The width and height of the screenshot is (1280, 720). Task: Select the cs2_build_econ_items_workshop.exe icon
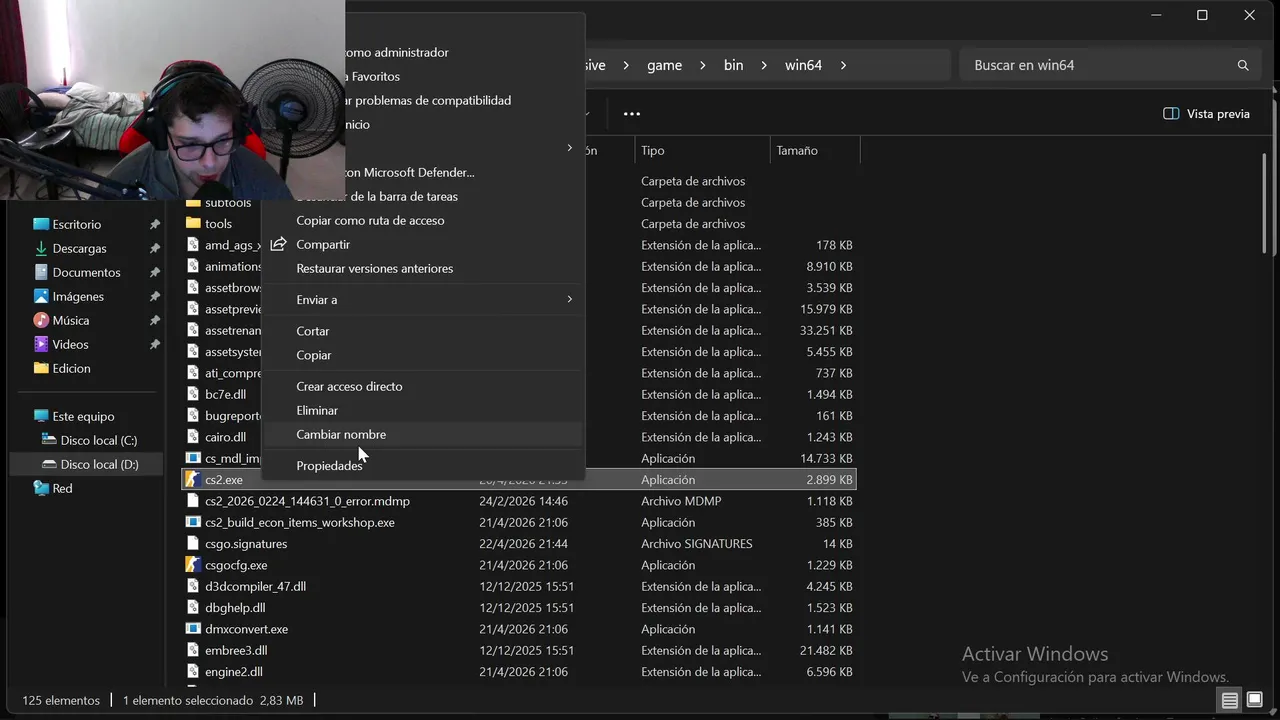193,522
